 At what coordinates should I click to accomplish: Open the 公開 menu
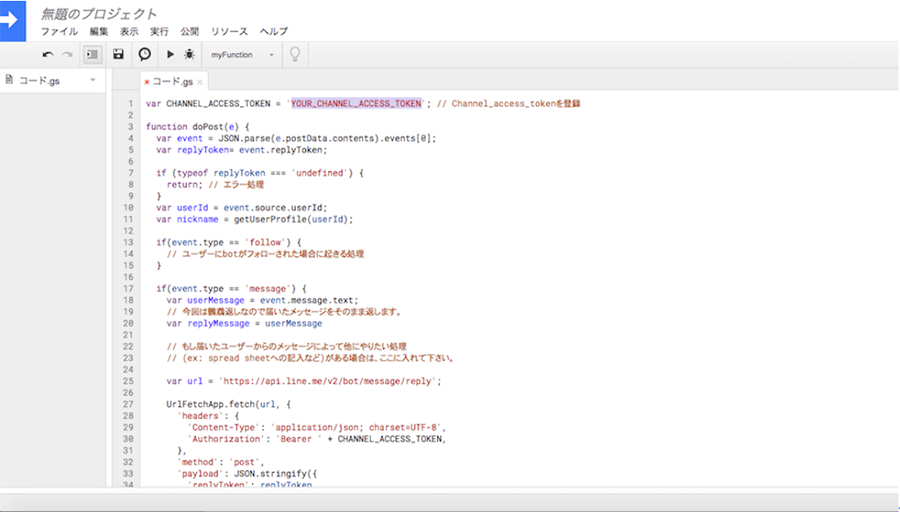(189, 32)
